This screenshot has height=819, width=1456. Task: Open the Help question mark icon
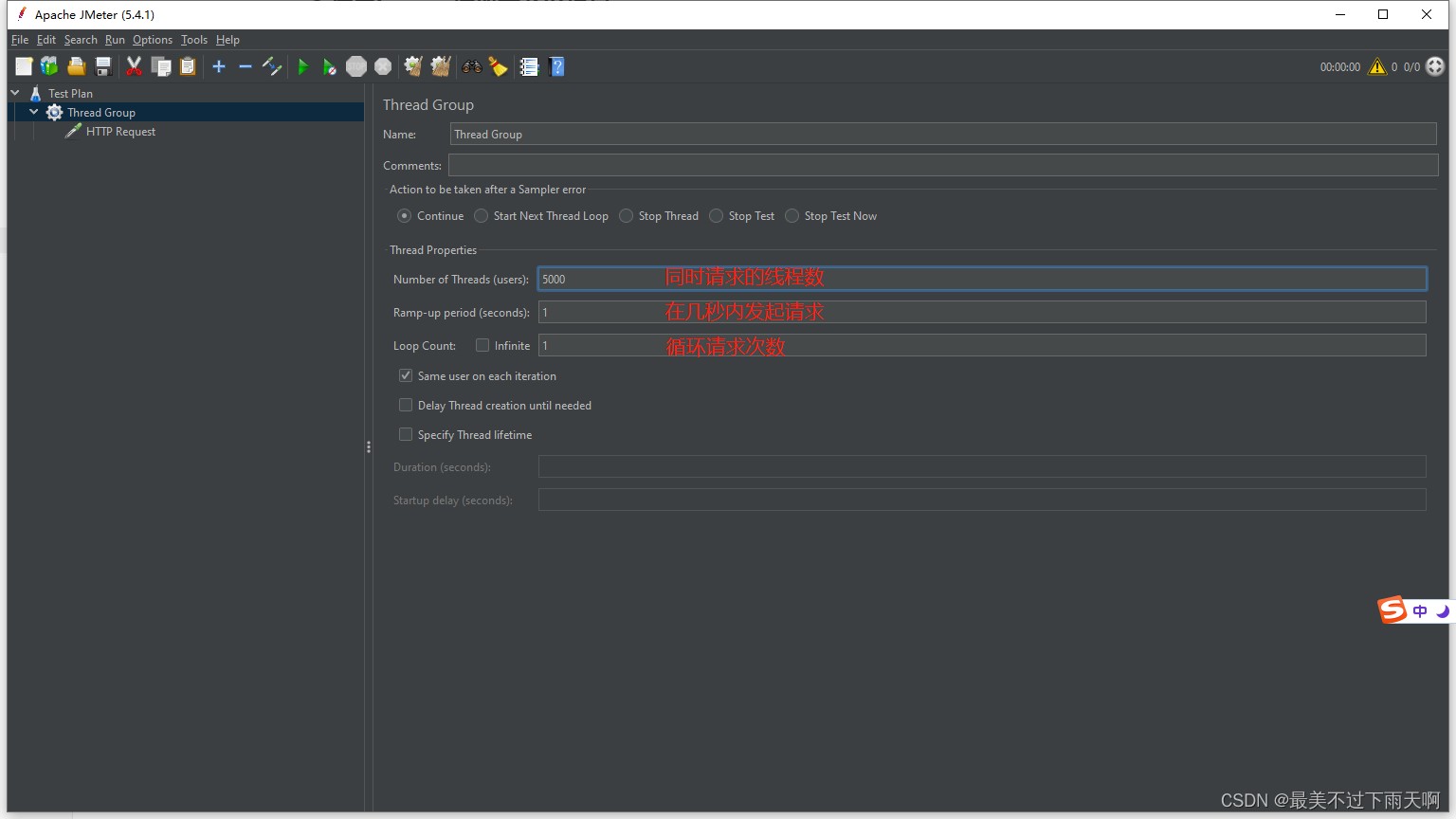tap(557, 66)
